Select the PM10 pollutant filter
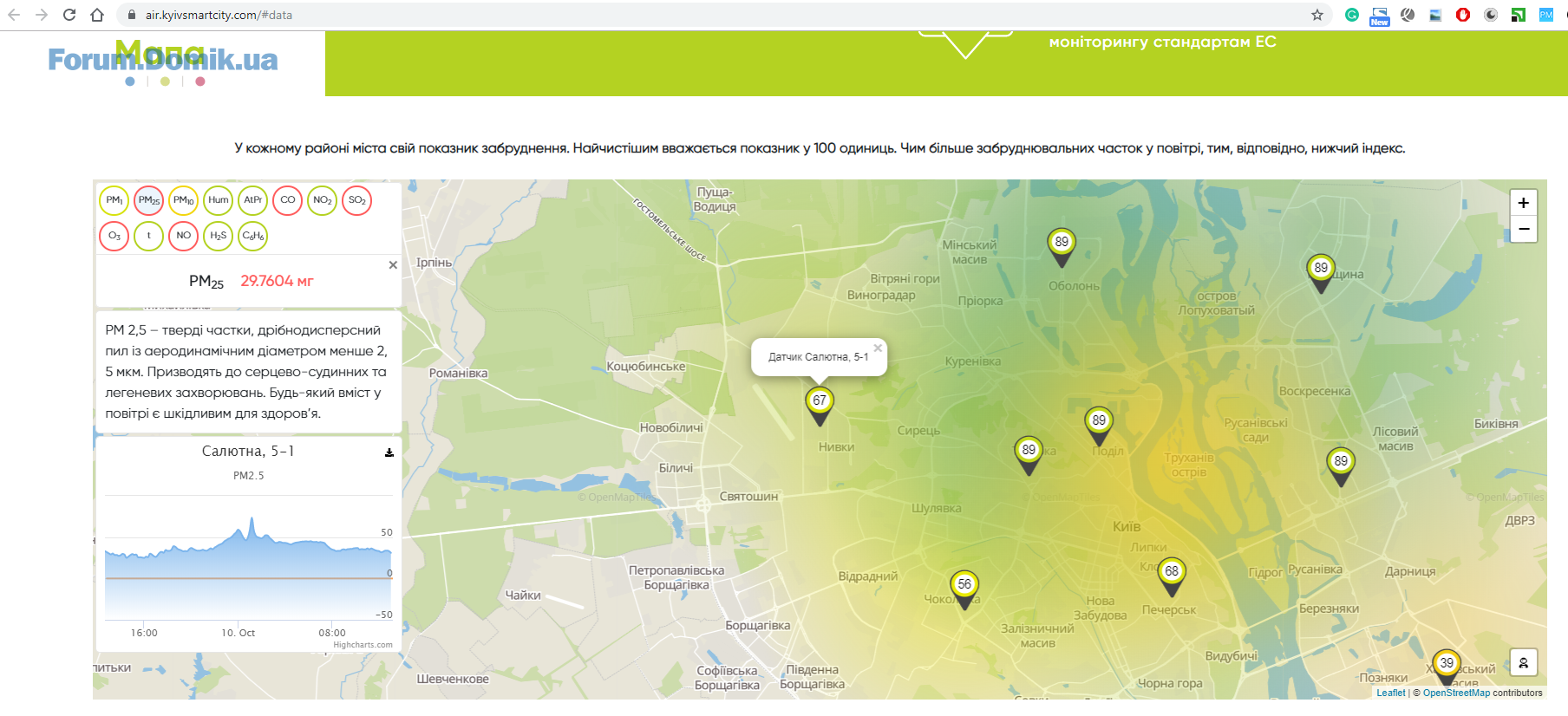1568x716 pixels. coord(183,200)
